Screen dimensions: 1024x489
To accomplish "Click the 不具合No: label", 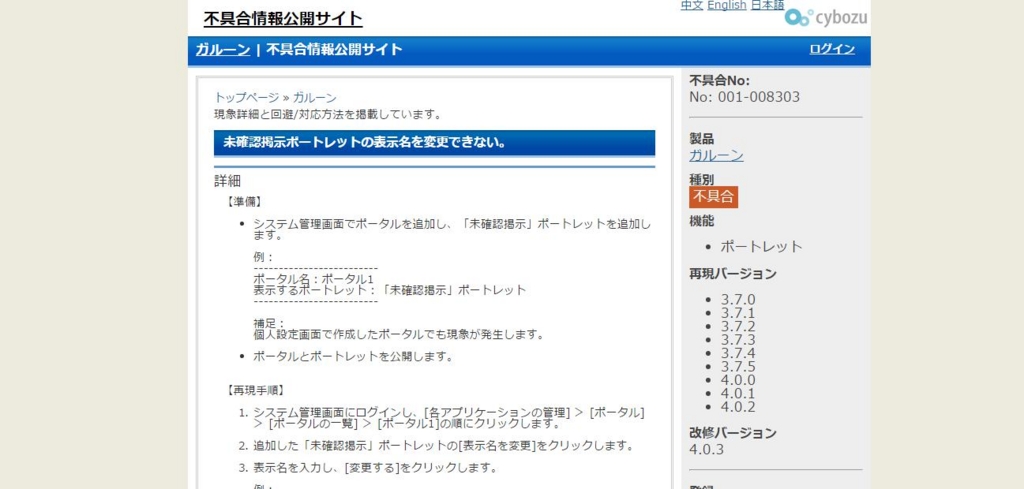I will (x=720, y=81).
